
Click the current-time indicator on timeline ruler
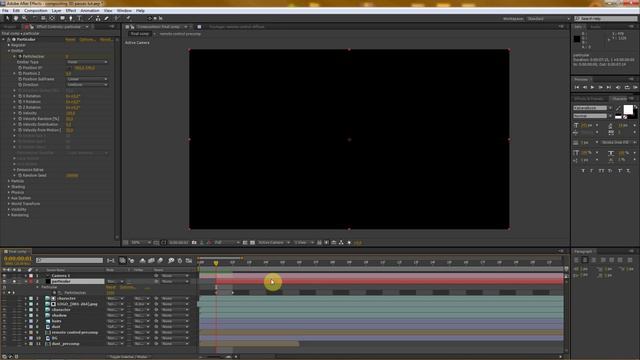point(216,263)
